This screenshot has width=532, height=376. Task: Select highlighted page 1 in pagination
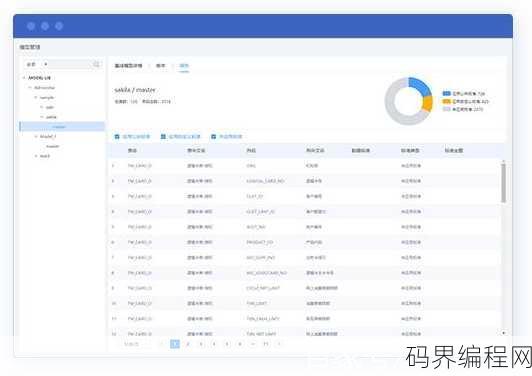pyautogui.click(x=175, y=344)
